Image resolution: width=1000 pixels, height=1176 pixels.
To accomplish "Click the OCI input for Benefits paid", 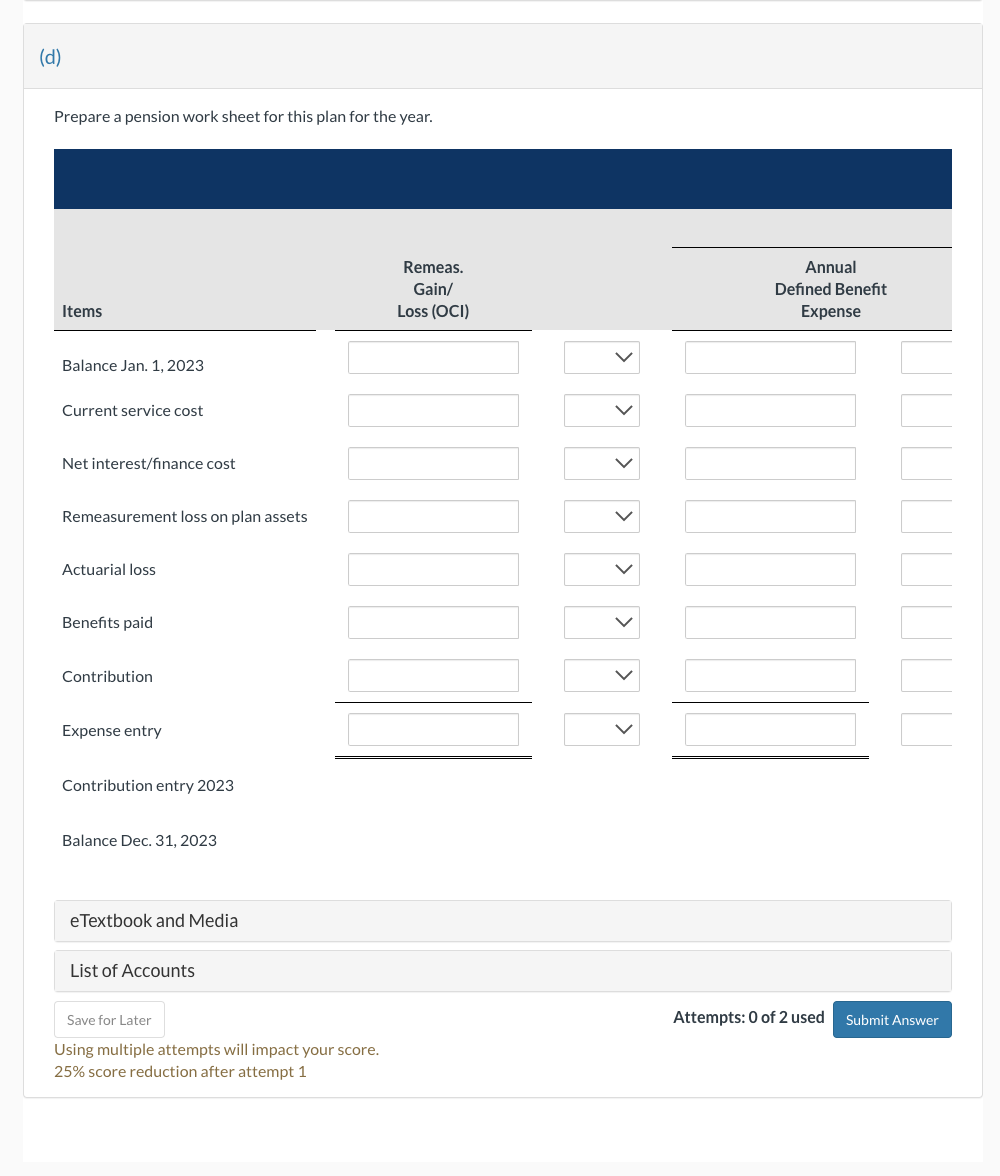I will point(433,622).
